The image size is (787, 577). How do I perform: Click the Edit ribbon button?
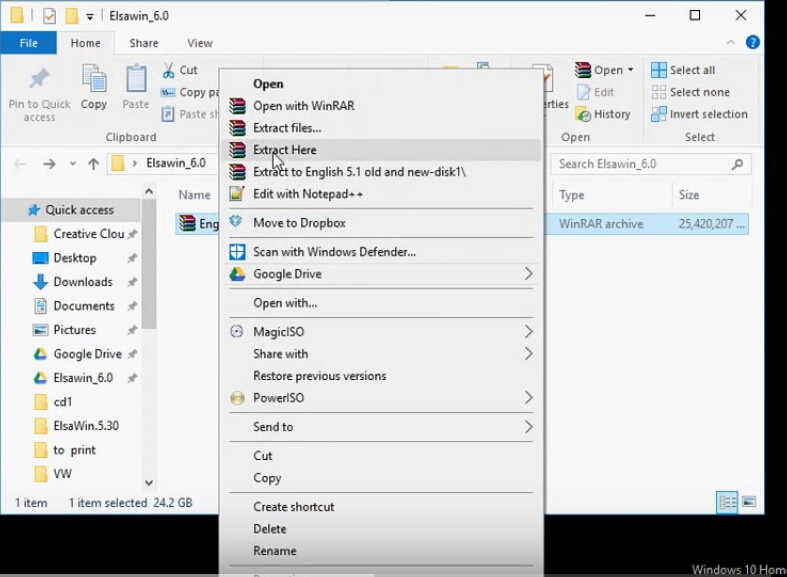coord(595,92)
